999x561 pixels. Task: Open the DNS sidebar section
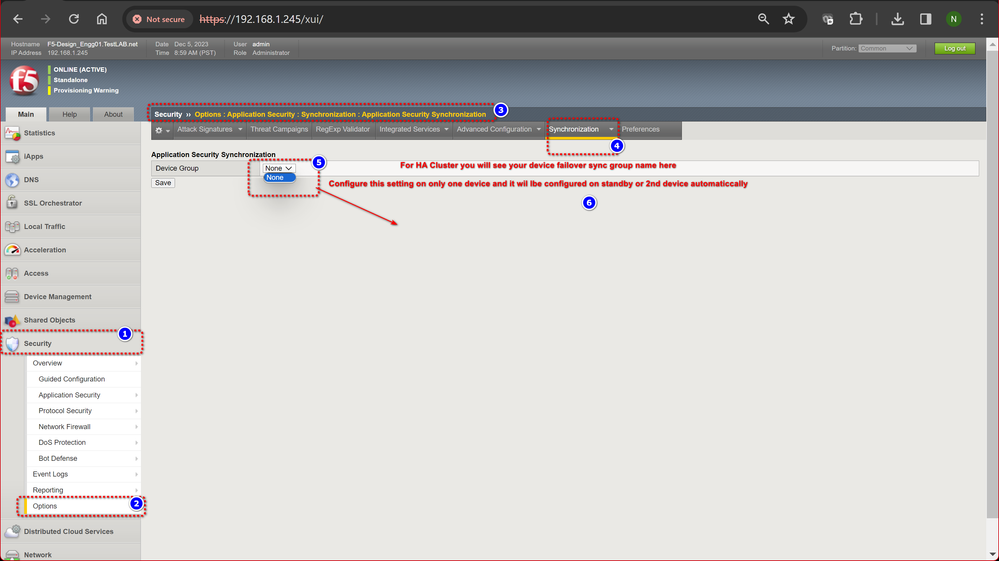pyautogui.click(x=70, y=180)
